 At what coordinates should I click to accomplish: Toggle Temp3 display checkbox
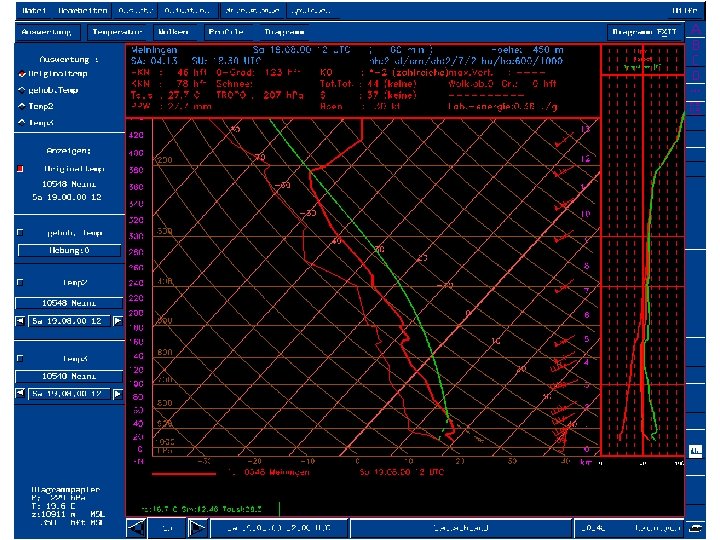[x=20, y=358]
